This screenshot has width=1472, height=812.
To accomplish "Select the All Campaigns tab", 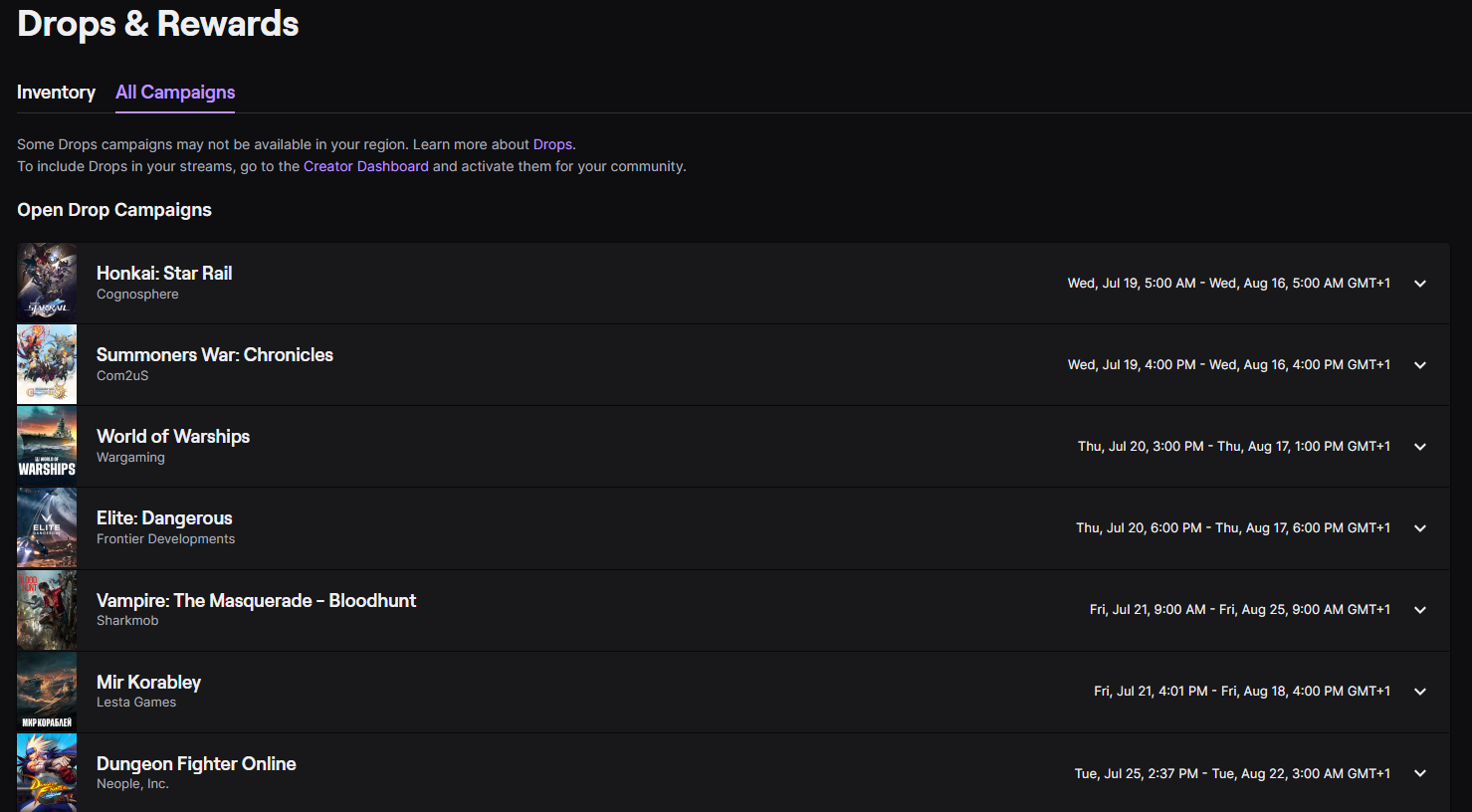I will pos(175,93).
